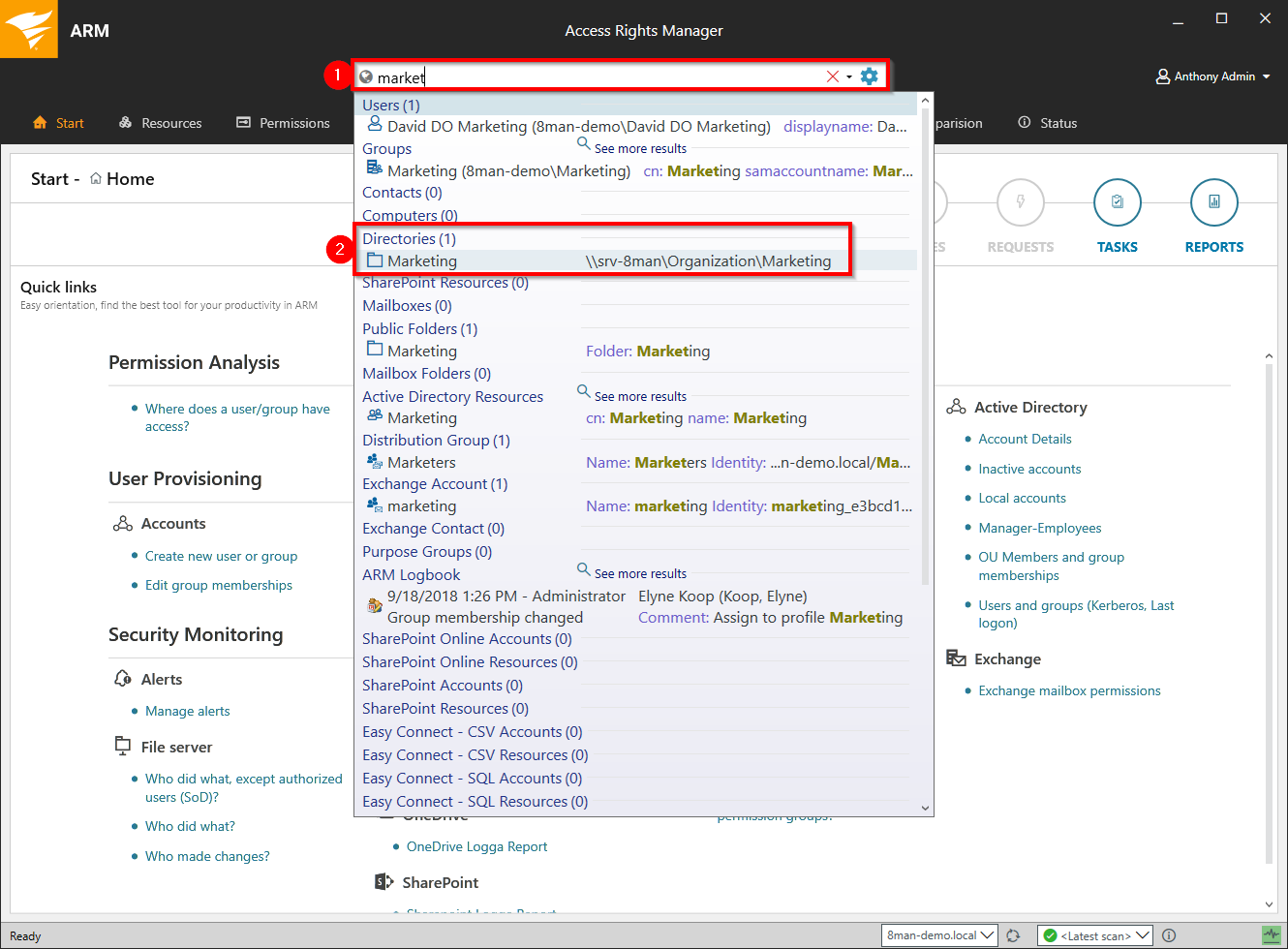Open the Latest scan dropdown
This screenshot has width=1288, height=949.
(x=1095, y=935)
